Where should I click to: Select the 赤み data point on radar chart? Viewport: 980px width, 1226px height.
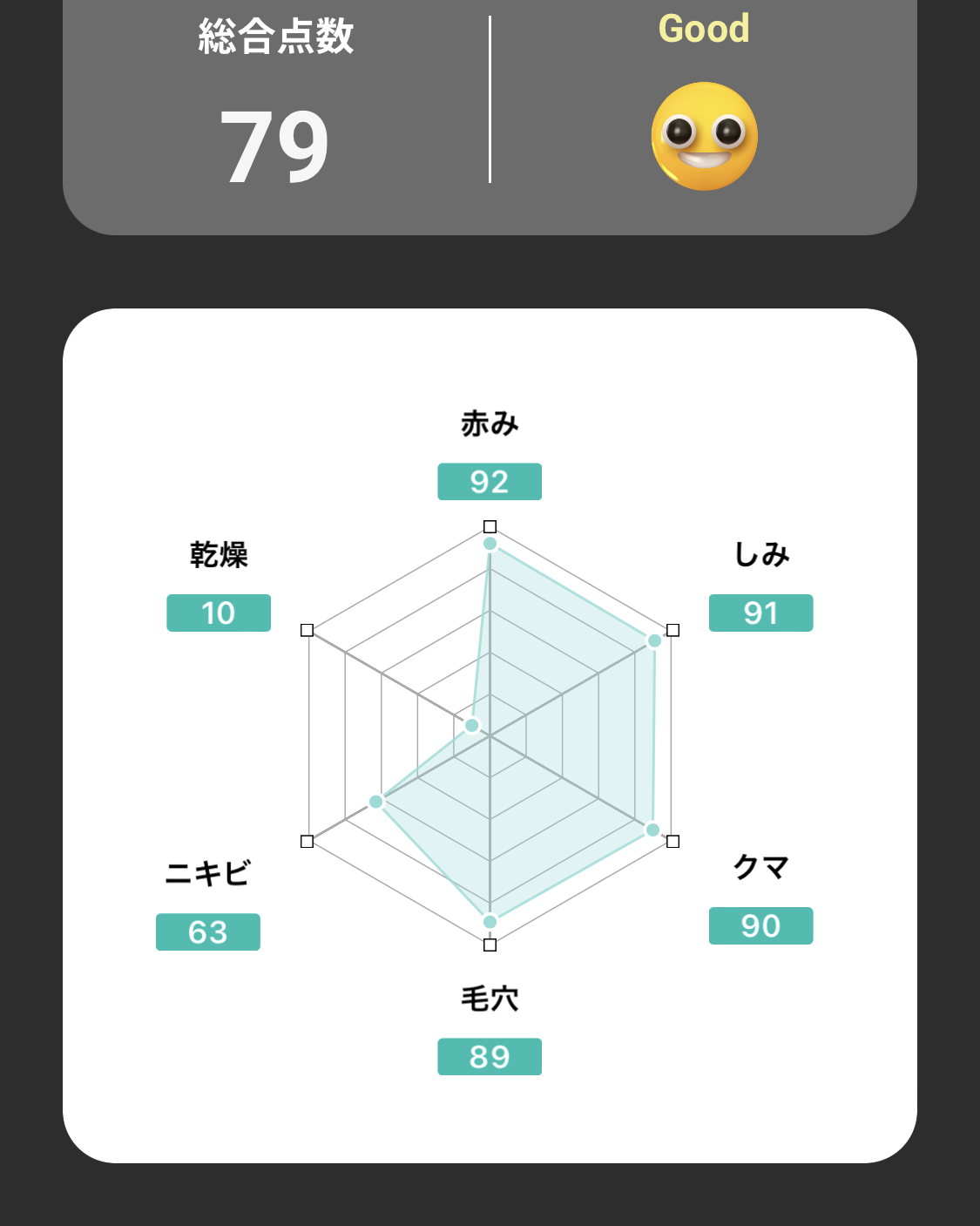click(490, 544)
